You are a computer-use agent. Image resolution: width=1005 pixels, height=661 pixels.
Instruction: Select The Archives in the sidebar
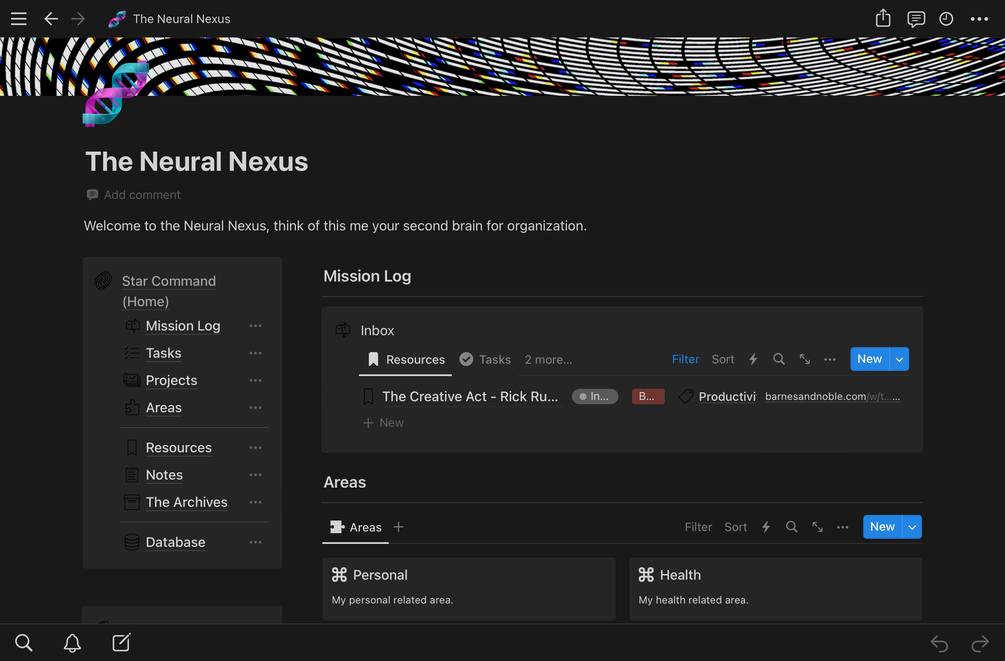pos(186,501)
